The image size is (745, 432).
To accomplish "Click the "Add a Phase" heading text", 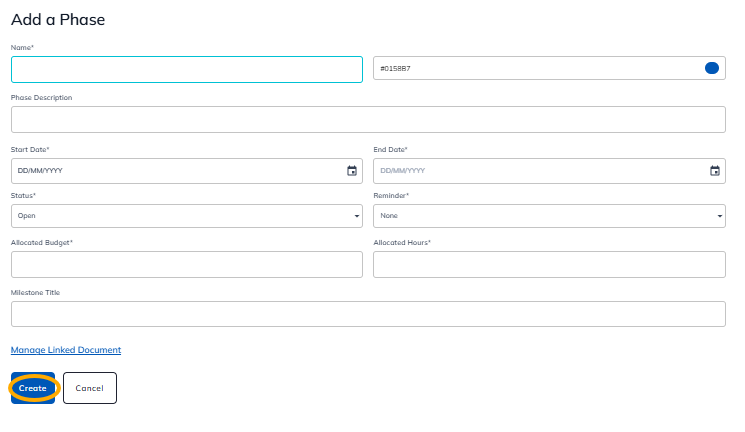I will coord(58,19).
